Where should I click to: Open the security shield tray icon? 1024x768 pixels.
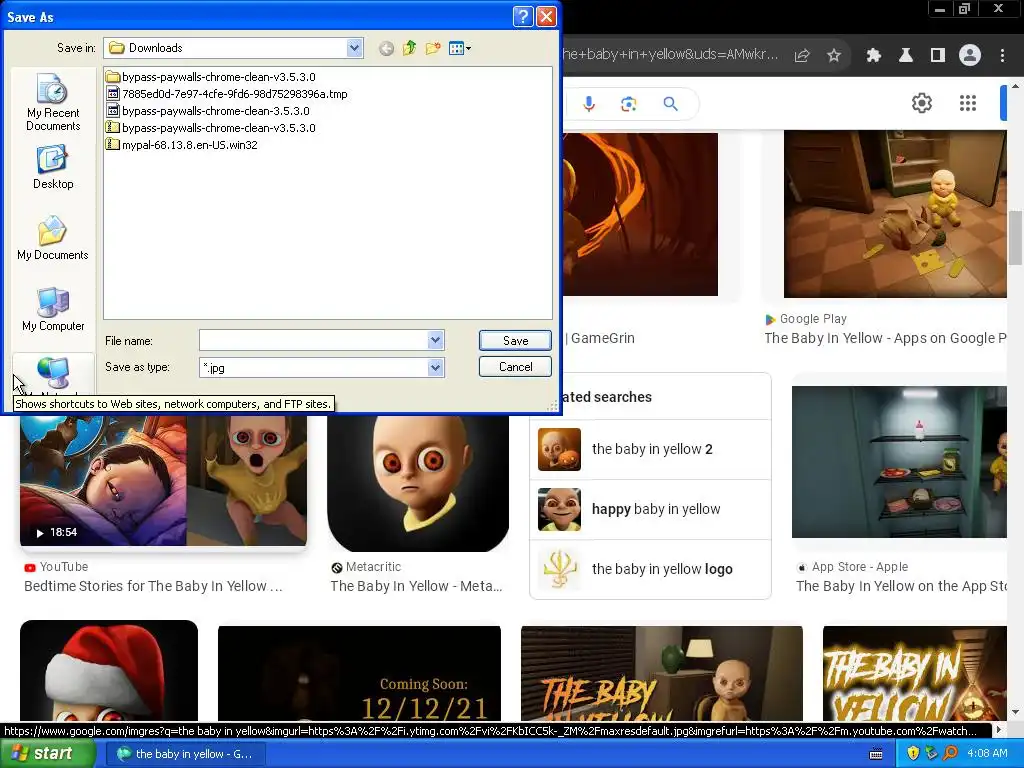(913, 753)
